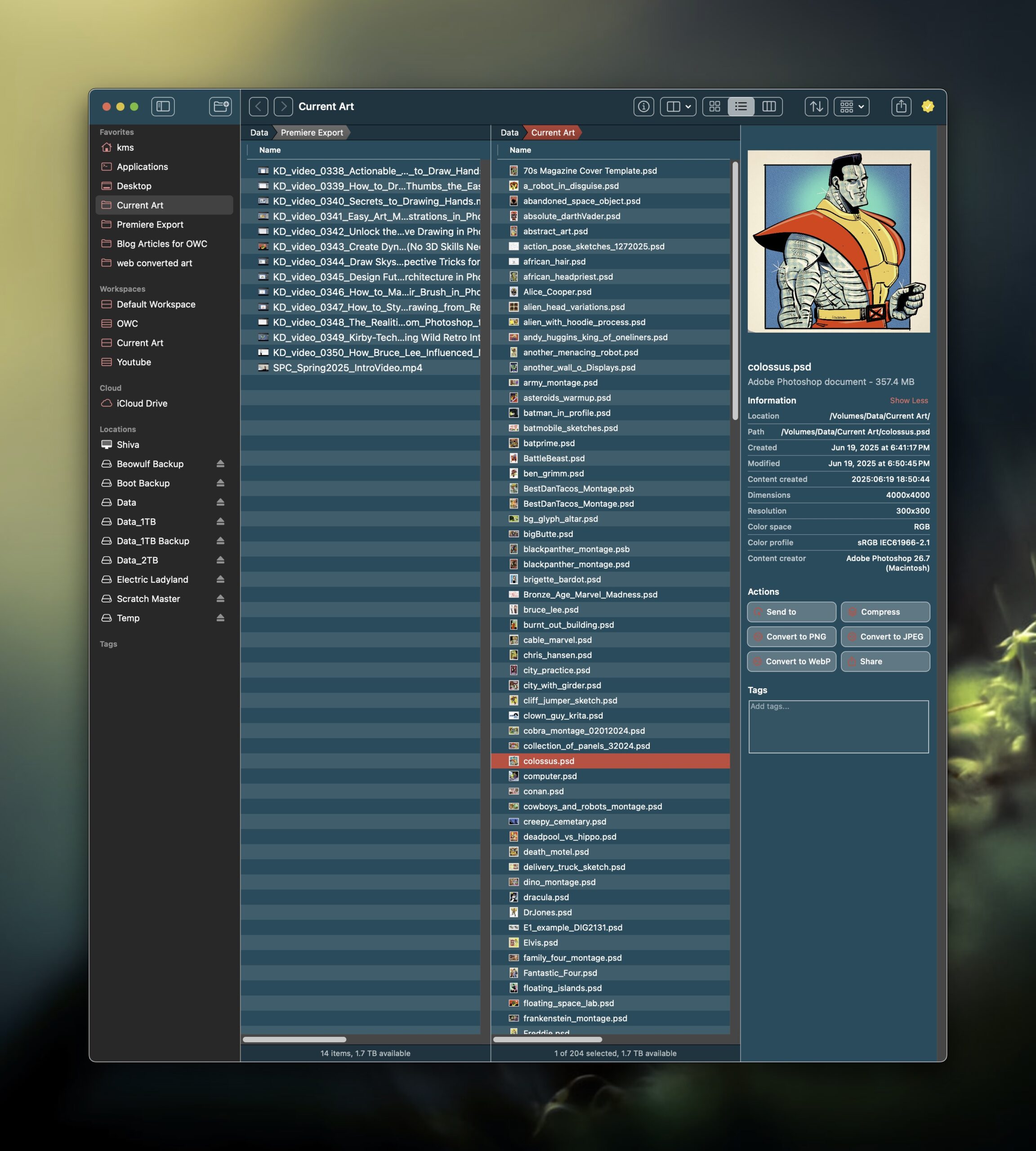Click the Compress action button
Image resolution: width=1036 pixels, height=1151 pixels.
click(885, 612)
